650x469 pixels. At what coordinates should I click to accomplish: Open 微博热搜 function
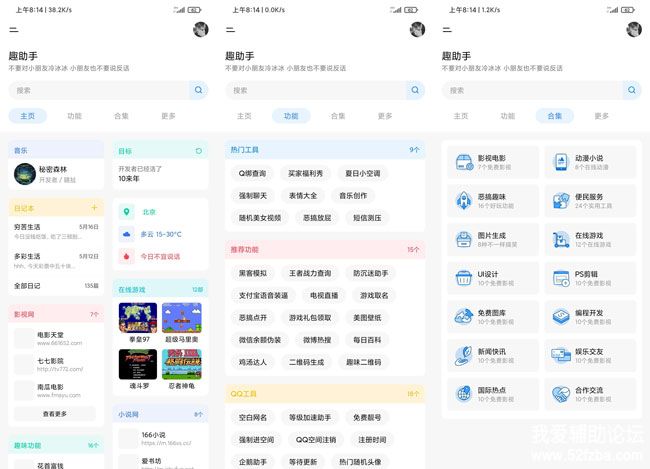tap(317, 340)
